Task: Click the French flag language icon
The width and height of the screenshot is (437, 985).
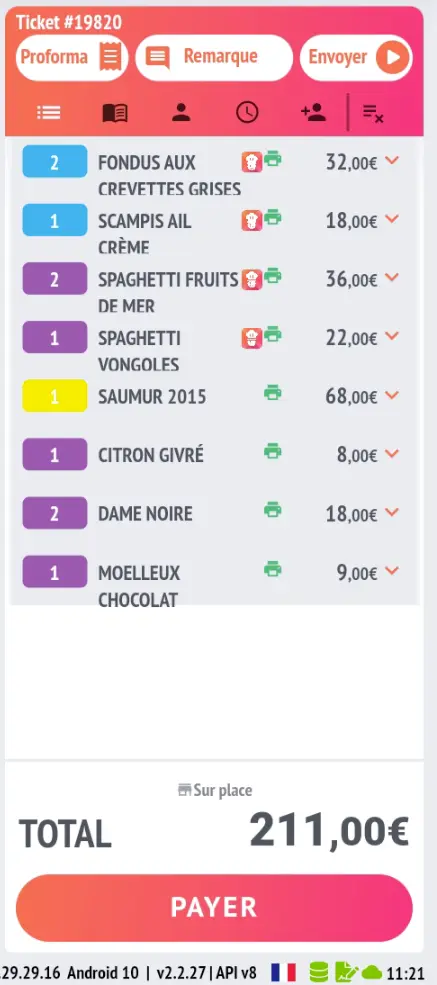Action: pos(283,972)
